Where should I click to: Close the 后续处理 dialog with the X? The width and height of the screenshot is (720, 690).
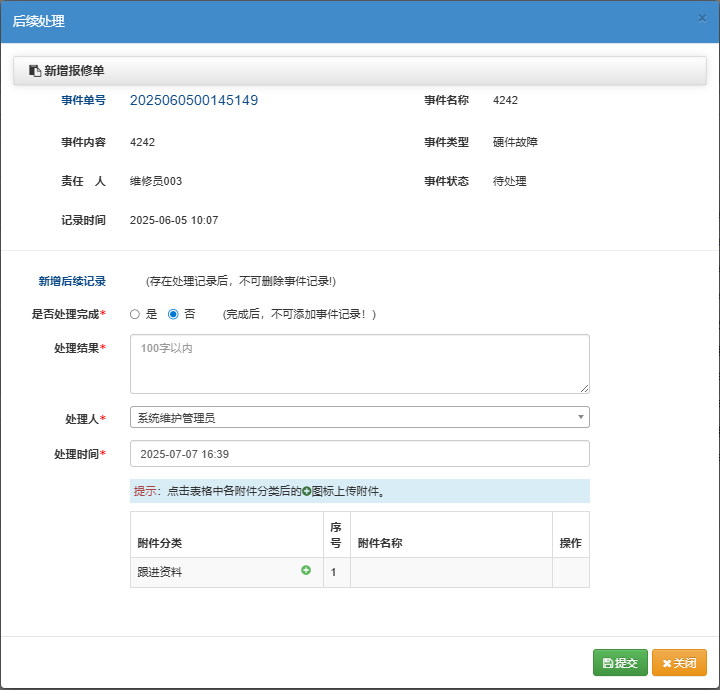pyautogui.click(x=702, y=18)
